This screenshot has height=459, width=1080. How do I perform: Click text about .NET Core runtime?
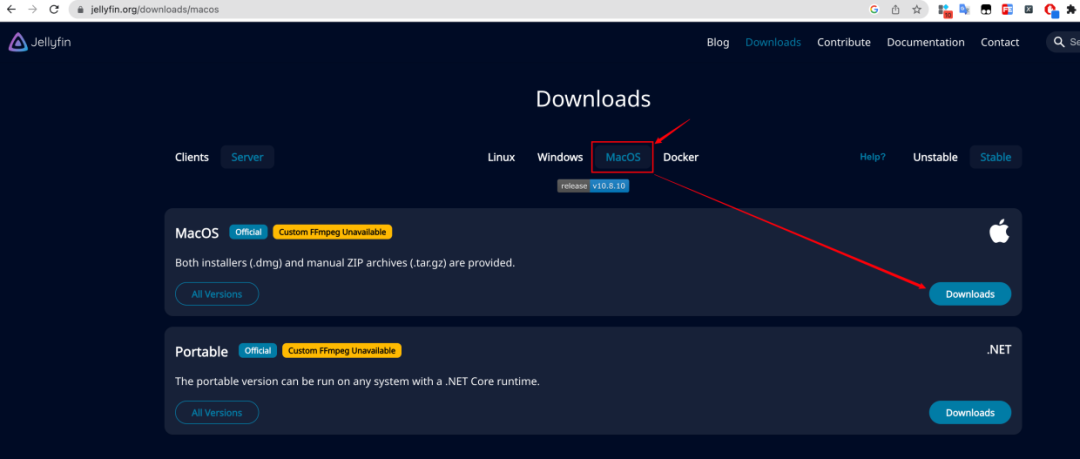[x=357, y=381]
